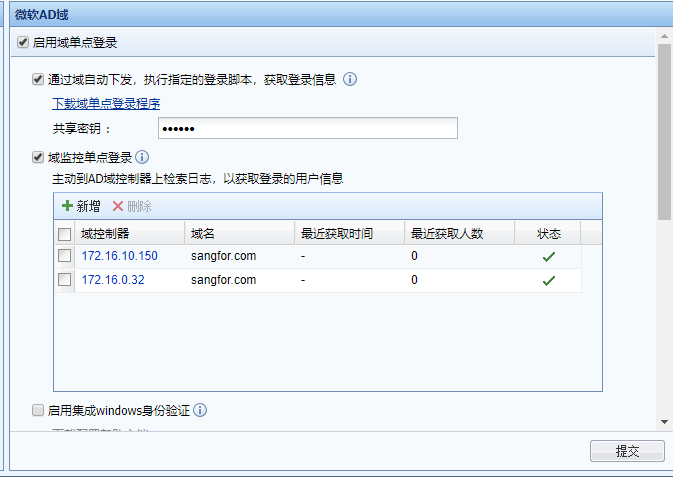The height and width of the screenshot is (477, 673).
Task: Enable 启用集成windows身份验证 checkbox
Action: tap(38, 410)
